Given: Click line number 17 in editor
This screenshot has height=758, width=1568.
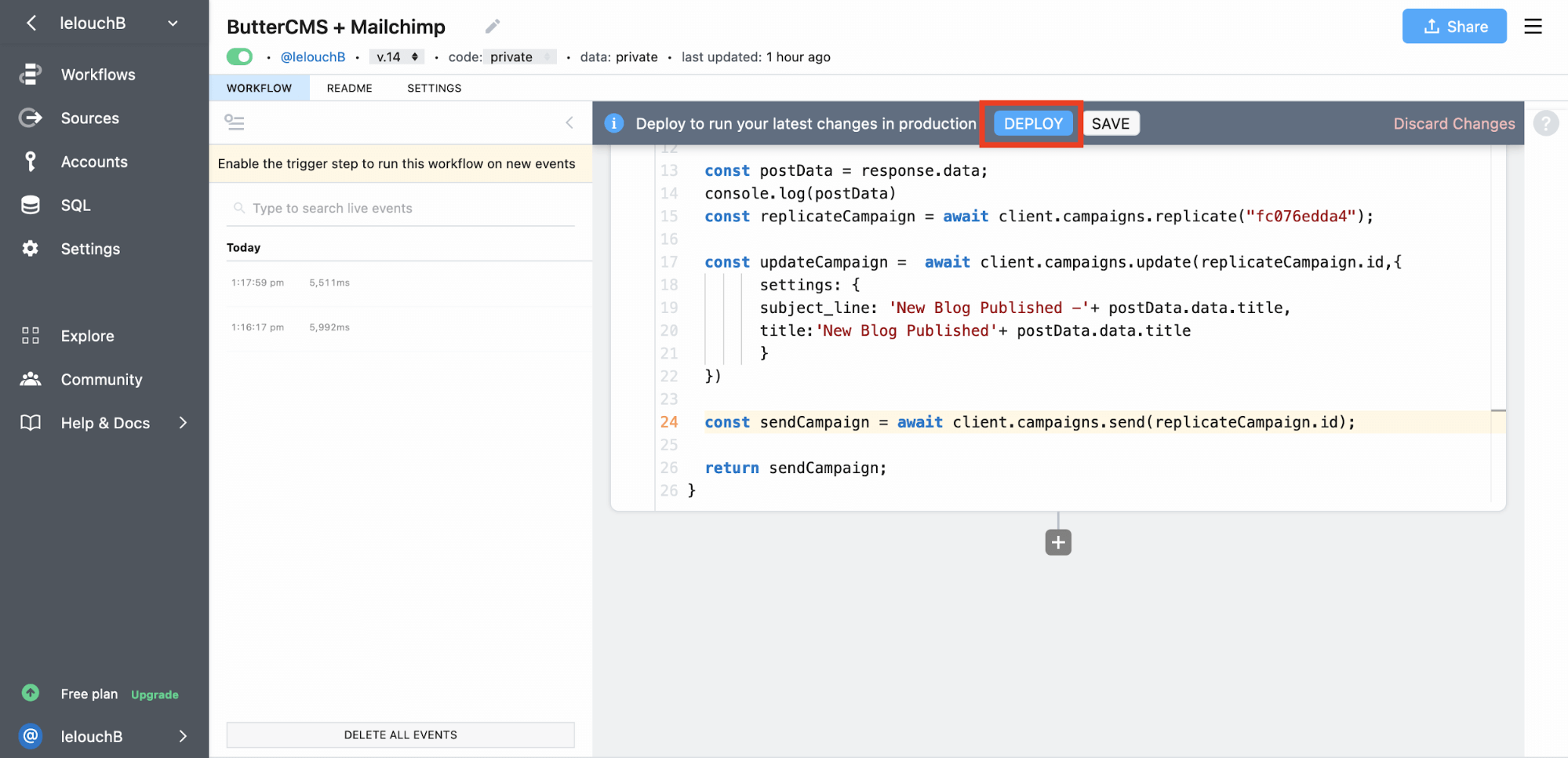Looking at the screenshot, I should (x=668, y=262).
